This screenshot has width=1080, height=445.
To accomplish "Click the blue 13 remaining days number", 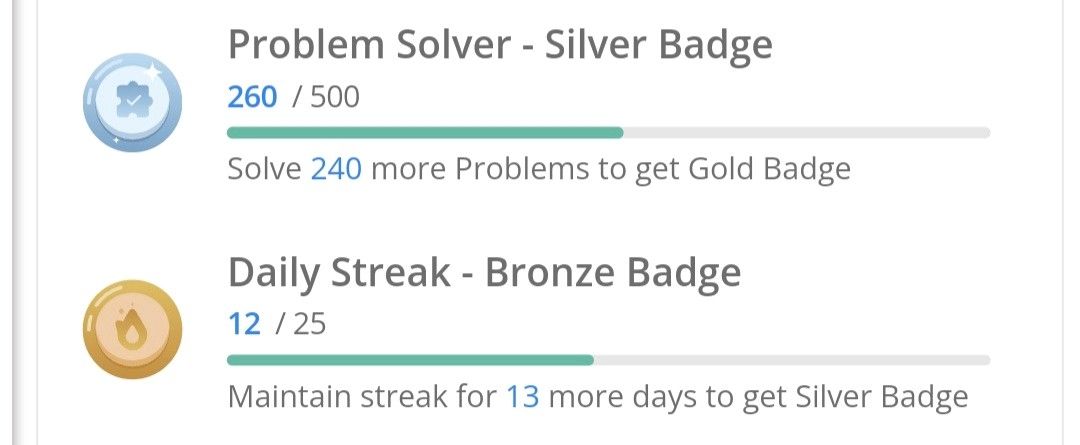I will point(523,397).
